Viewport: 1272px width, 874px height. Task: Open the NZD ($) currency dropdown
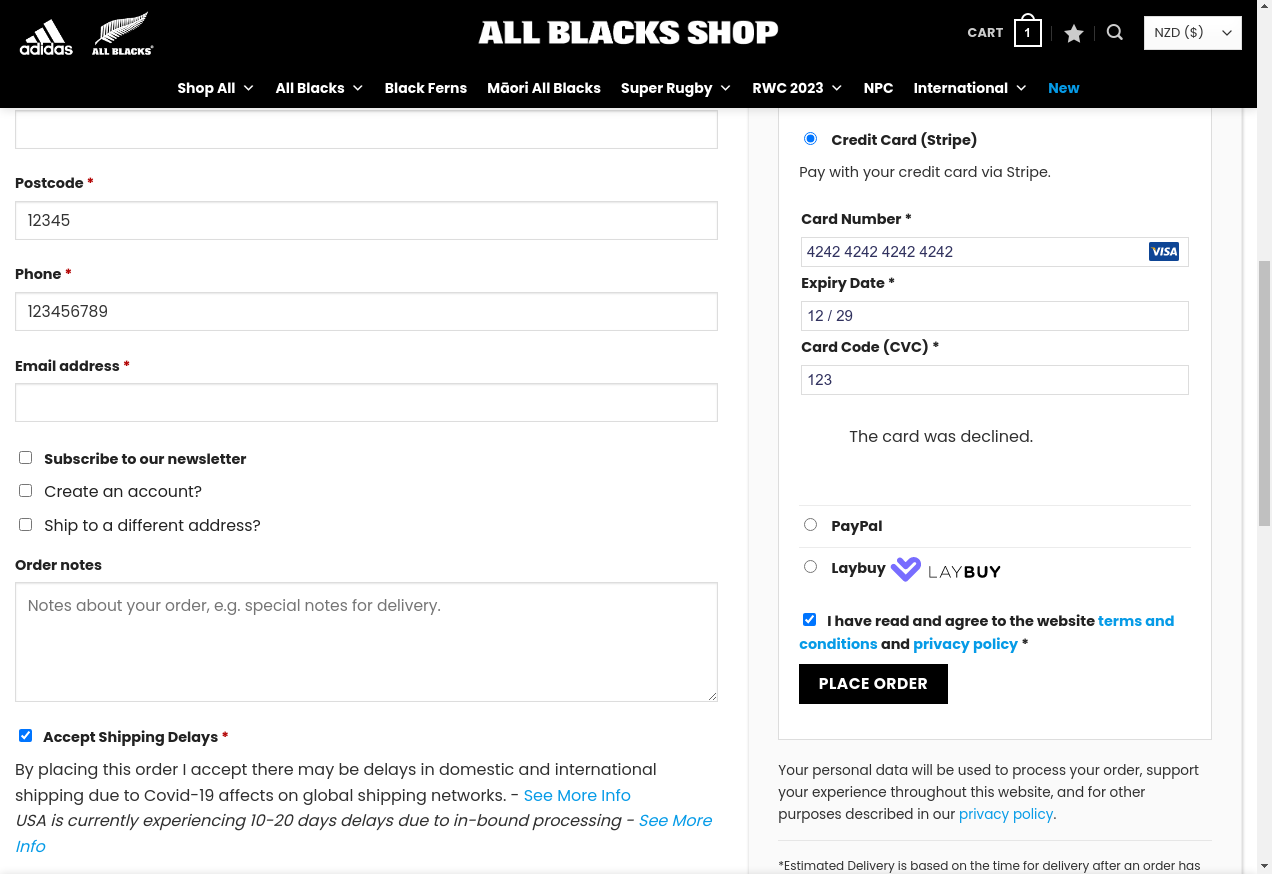tap(1193, 33)
